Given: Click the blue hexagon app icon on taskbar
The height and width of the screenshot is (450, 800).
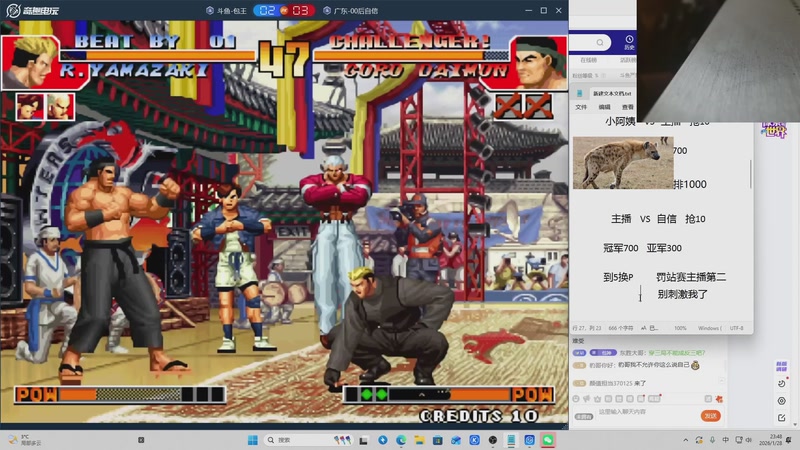Looking at the screenshot, I should [x=530, y=440].
